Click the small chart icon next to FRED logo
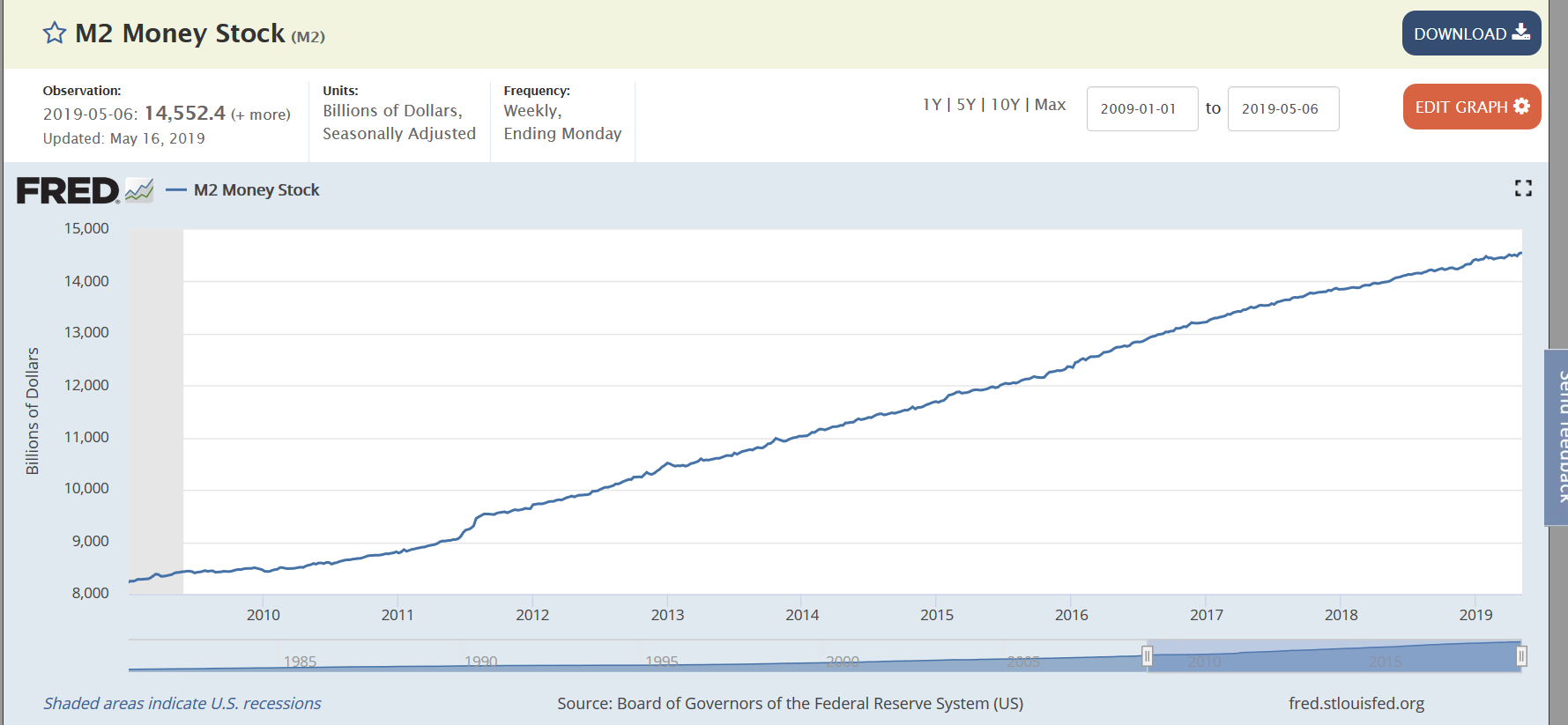1568x725 pixels. tap(139, 190)
